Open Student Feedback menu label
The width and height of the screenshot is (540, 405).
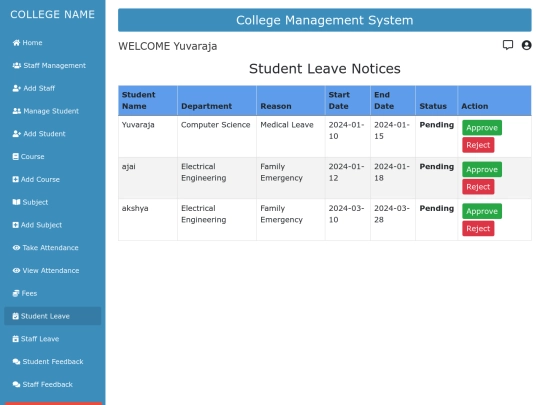click(53, 362)
